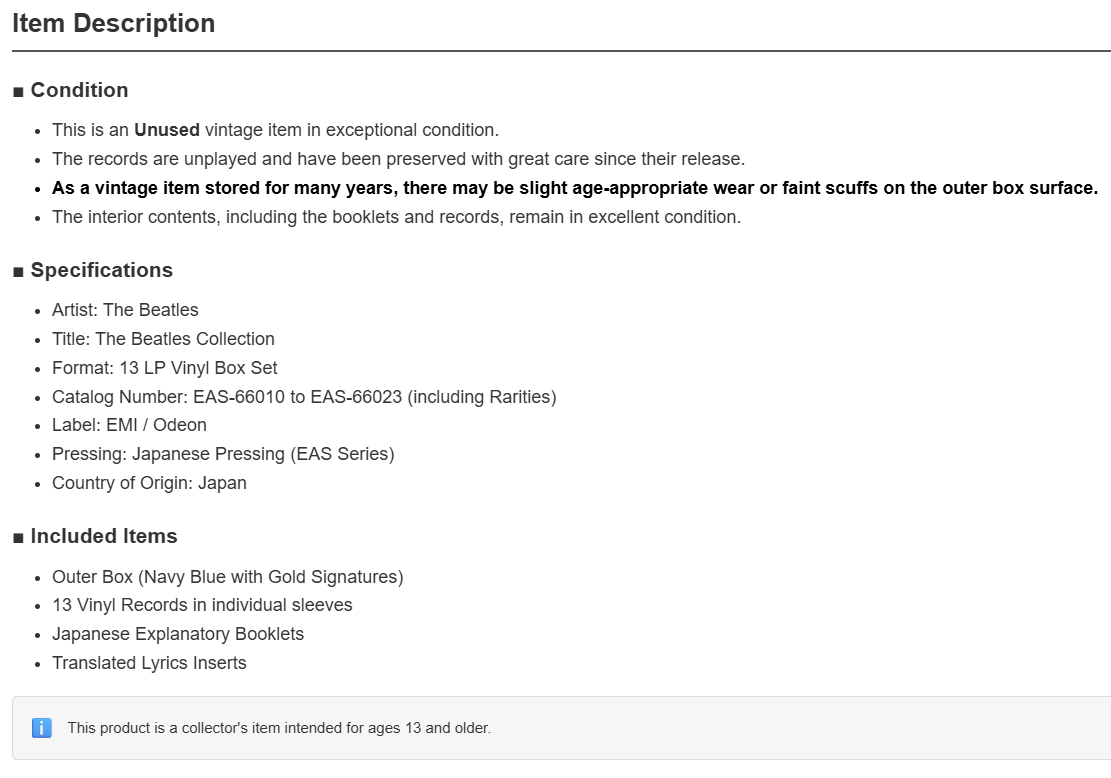Click the Pressing: Japanese Pressing line
Image resolution: width=1111 pixels, height=778 pixels.
point(223,454)
